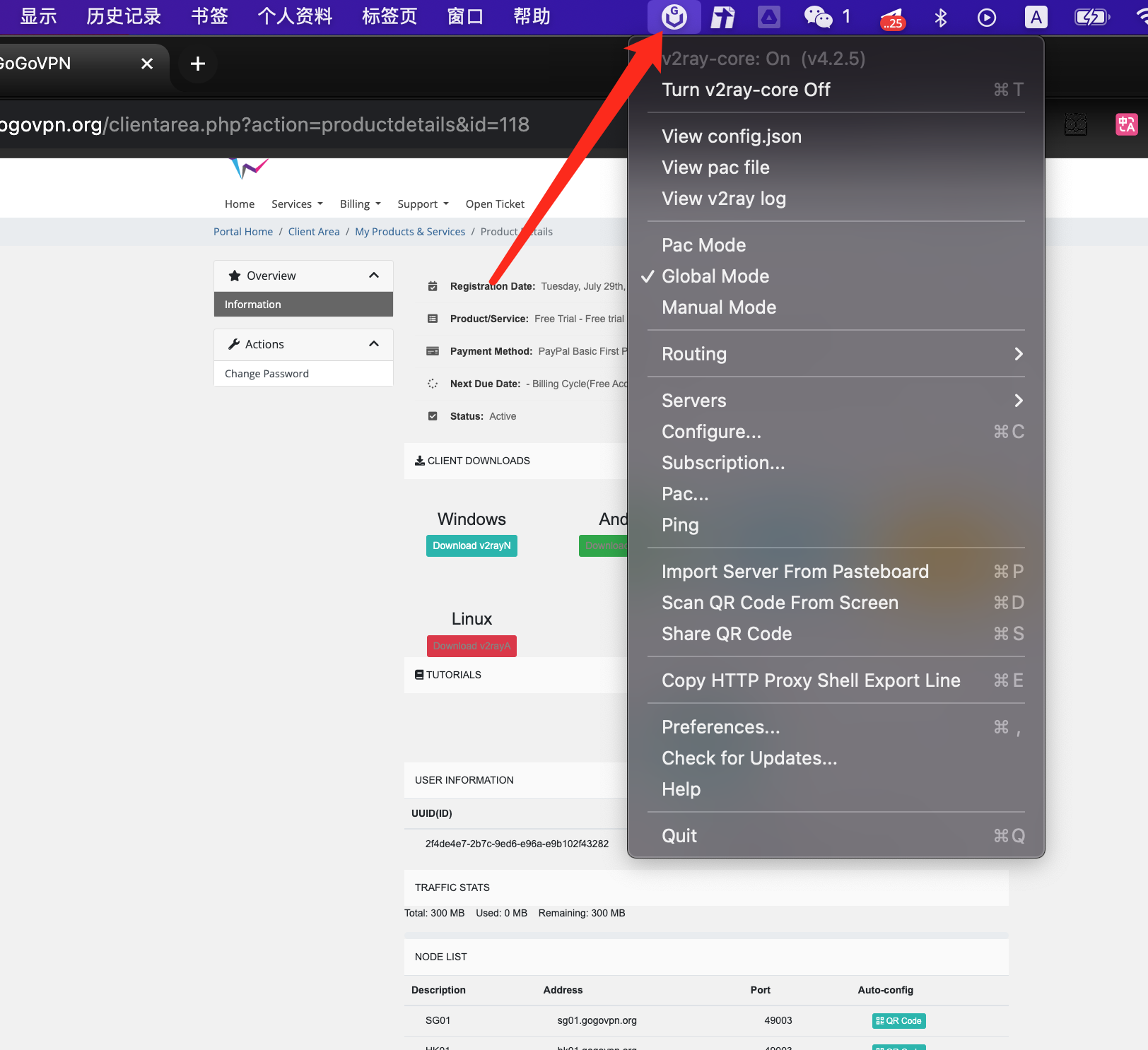Viewport: 1148px width, 1050px height.
Task: Expand the Servers submenu
Action: pos(836,401)
